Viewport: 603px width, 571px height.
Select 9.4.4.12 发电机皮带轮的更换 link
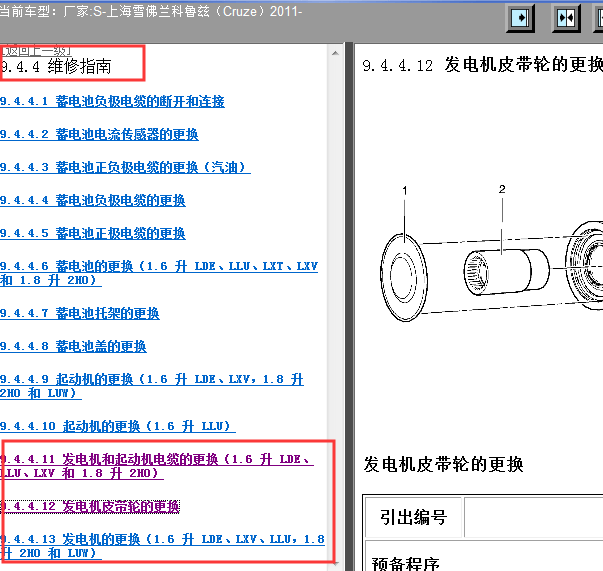[90, 506]
